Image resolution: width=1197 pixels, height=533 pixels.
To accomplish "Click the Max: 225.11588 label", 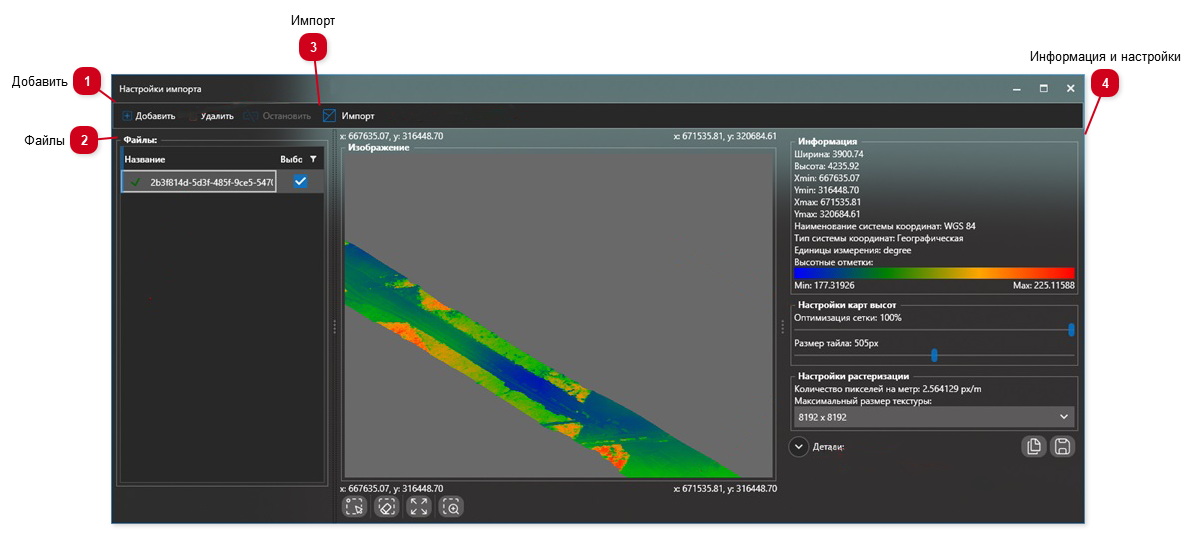I will (1043, 285).
